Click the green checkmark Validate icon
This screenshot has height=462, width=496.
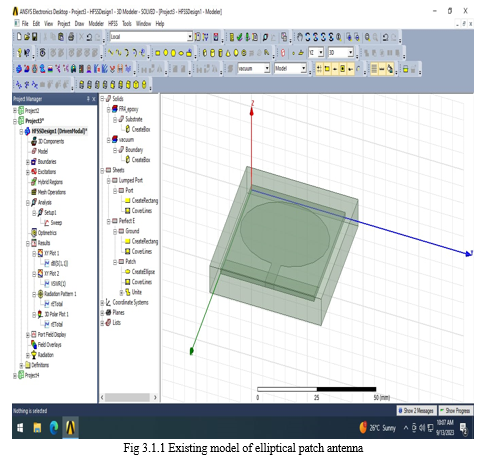pyautogui.click(x=240, y=37)
